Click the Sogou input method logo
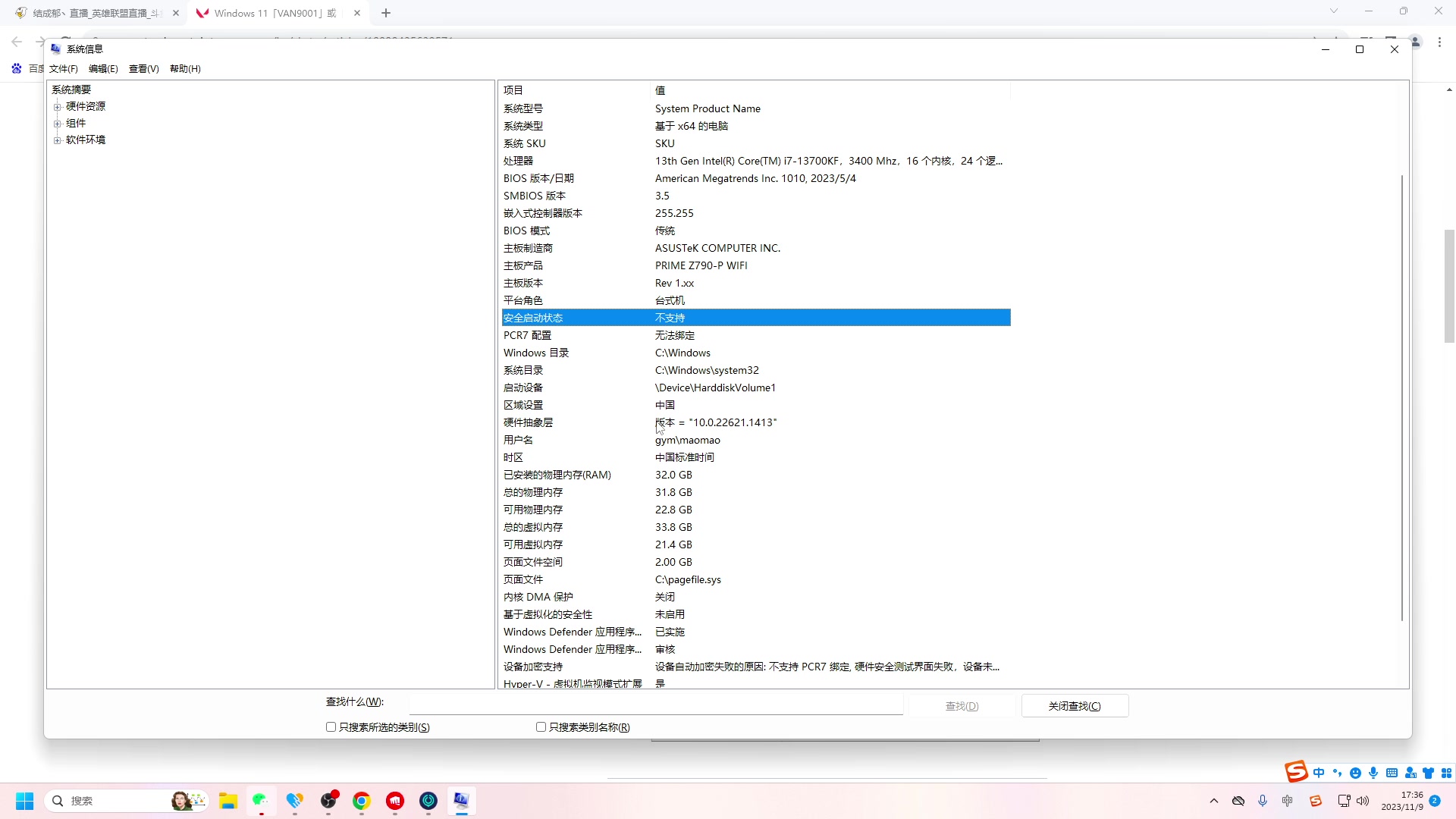 1296,772
